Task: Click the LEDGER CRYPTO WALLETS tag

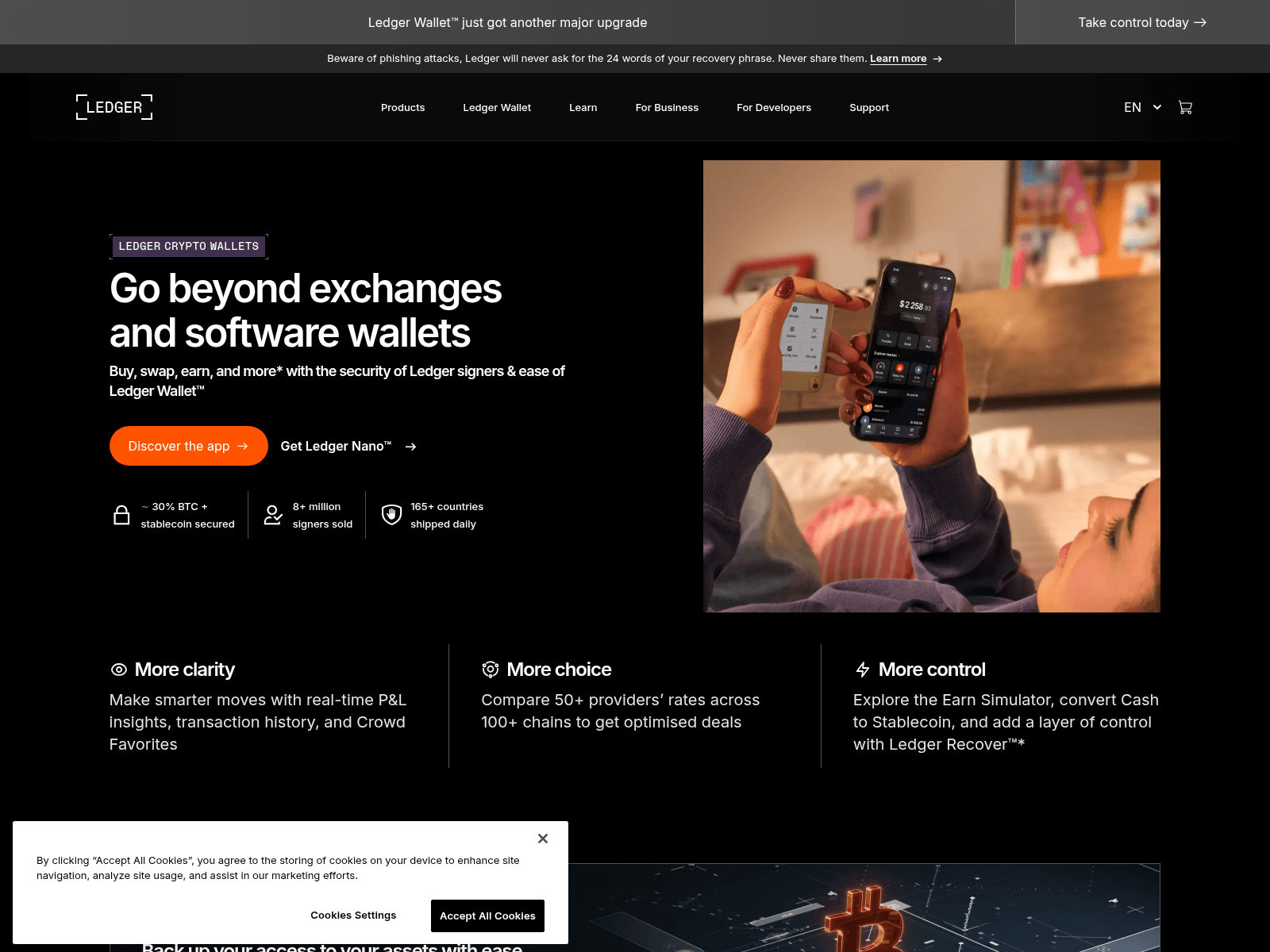Action: pyautogui.click(x=189, y=247)
